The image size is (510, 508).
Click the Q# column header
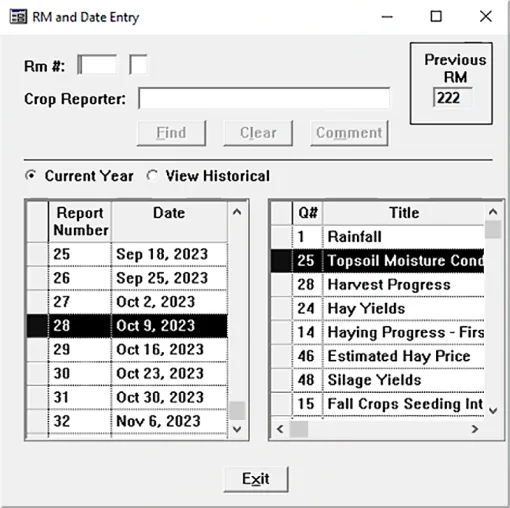[x=308, y=213]
